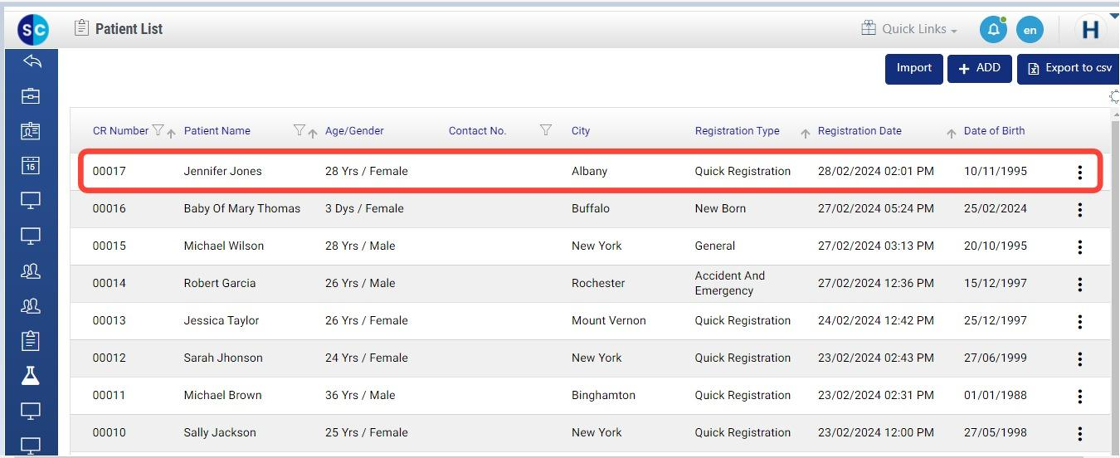Click the Mount Vernon city cell
The height and width of the screenshot is (458, 1120).
point(609,321)
